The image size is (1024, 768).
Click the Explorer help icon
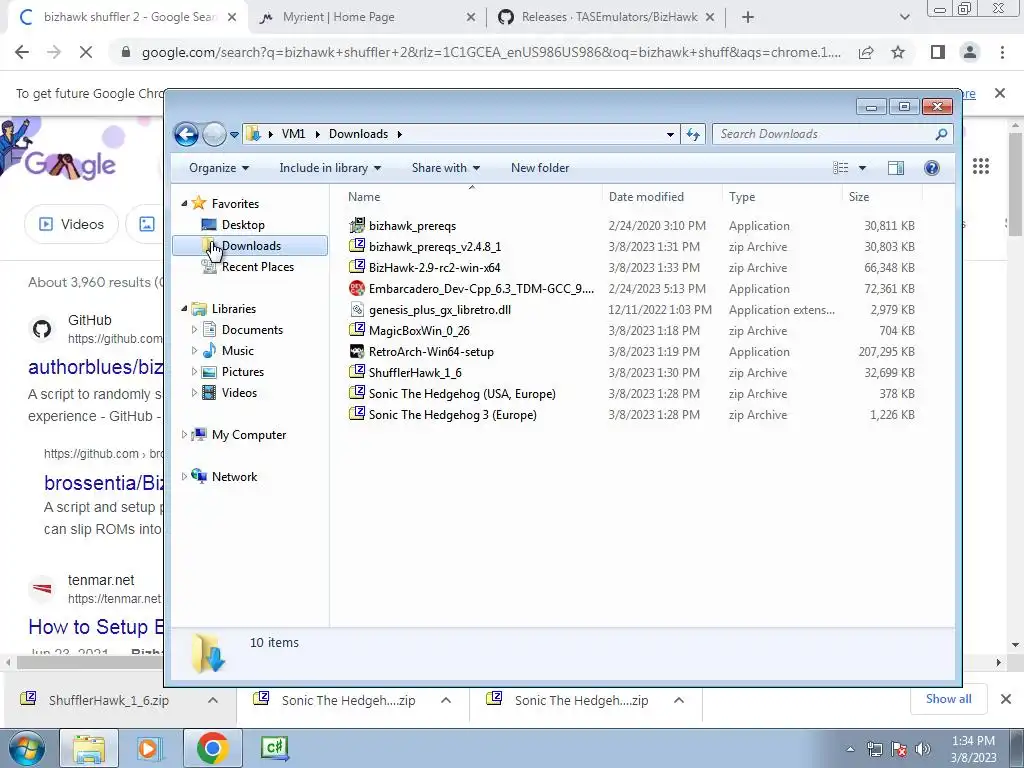pyautogui.click(x=932, y=168)
